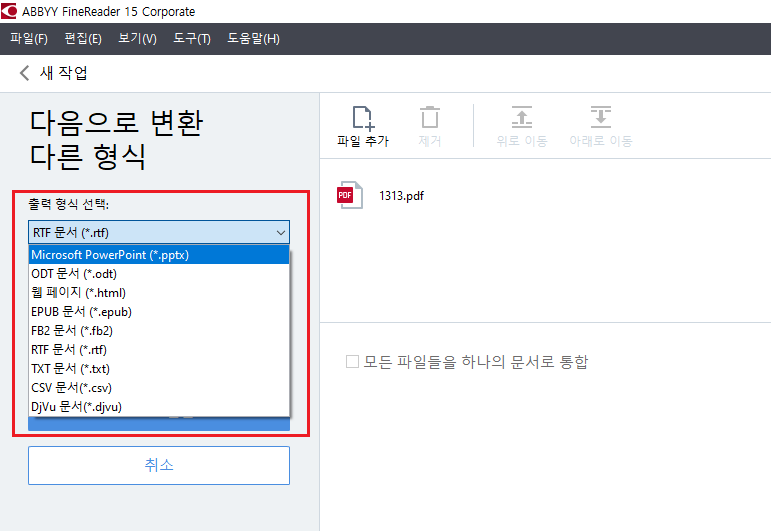Viewport: 771px width, 531px height.
Task: Open the 도구(T) menu
Action: tap(192, 38)
